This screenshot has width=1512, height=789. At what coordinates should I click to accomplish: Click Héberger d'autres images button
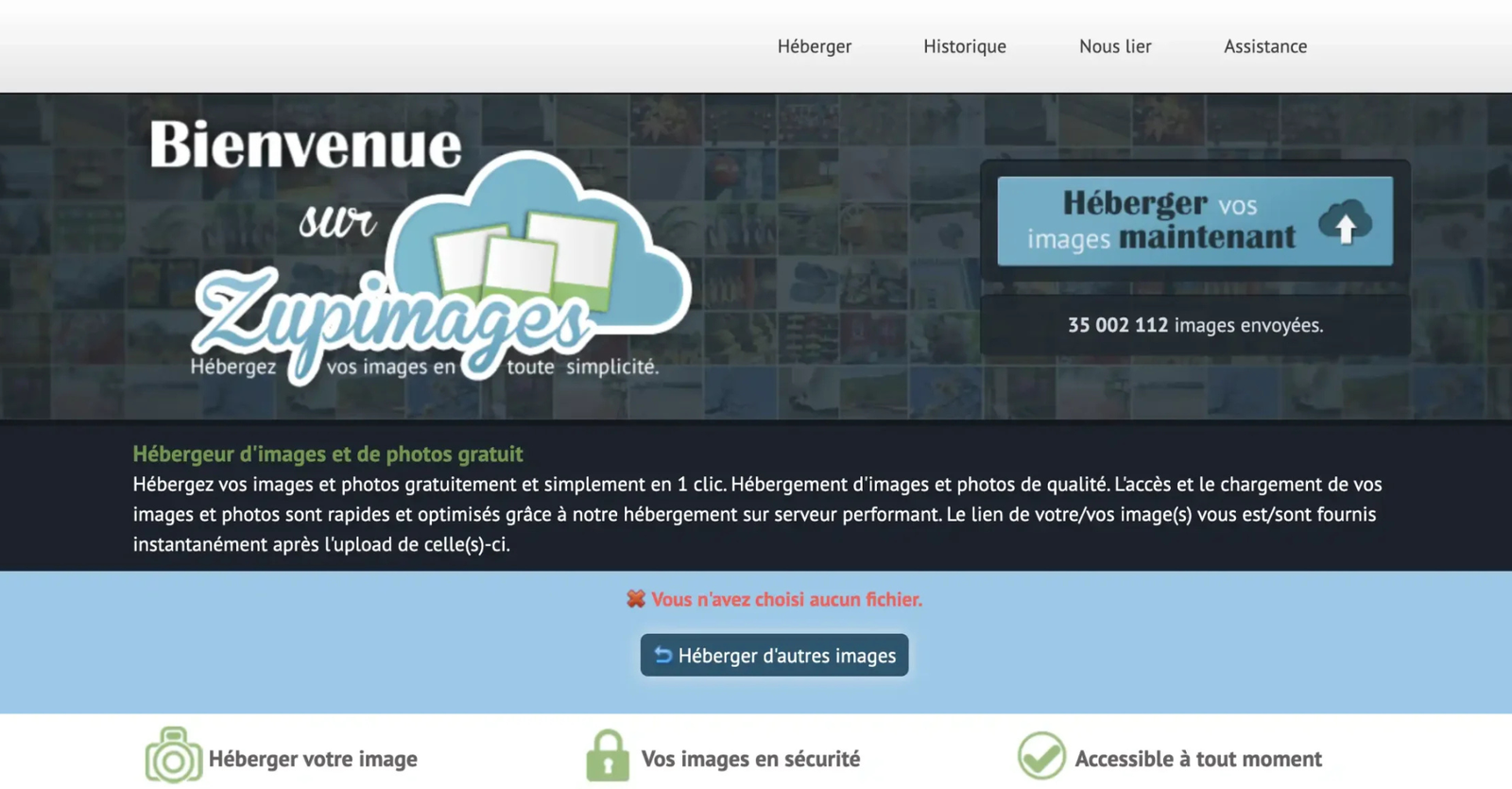point(774,655)
